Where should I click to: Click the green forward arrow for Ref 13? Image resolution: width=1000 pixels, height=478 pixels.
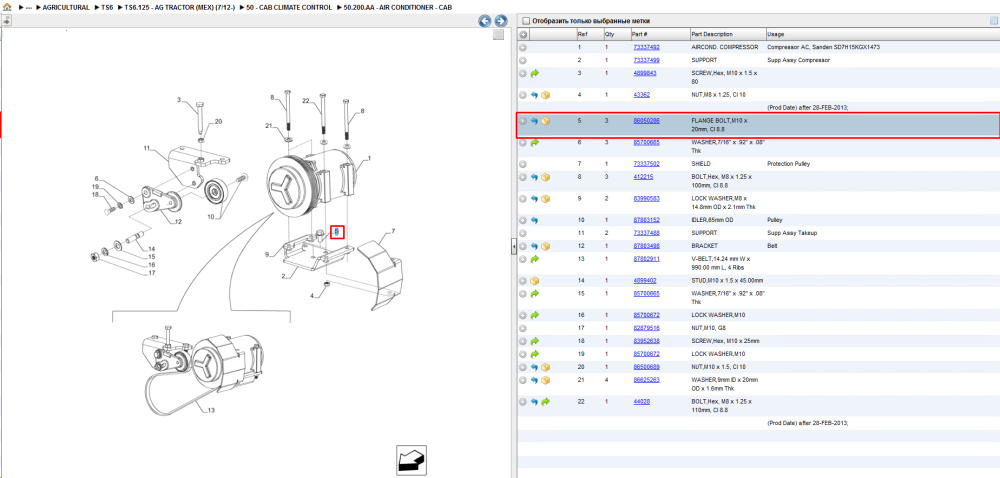[535, 259]
